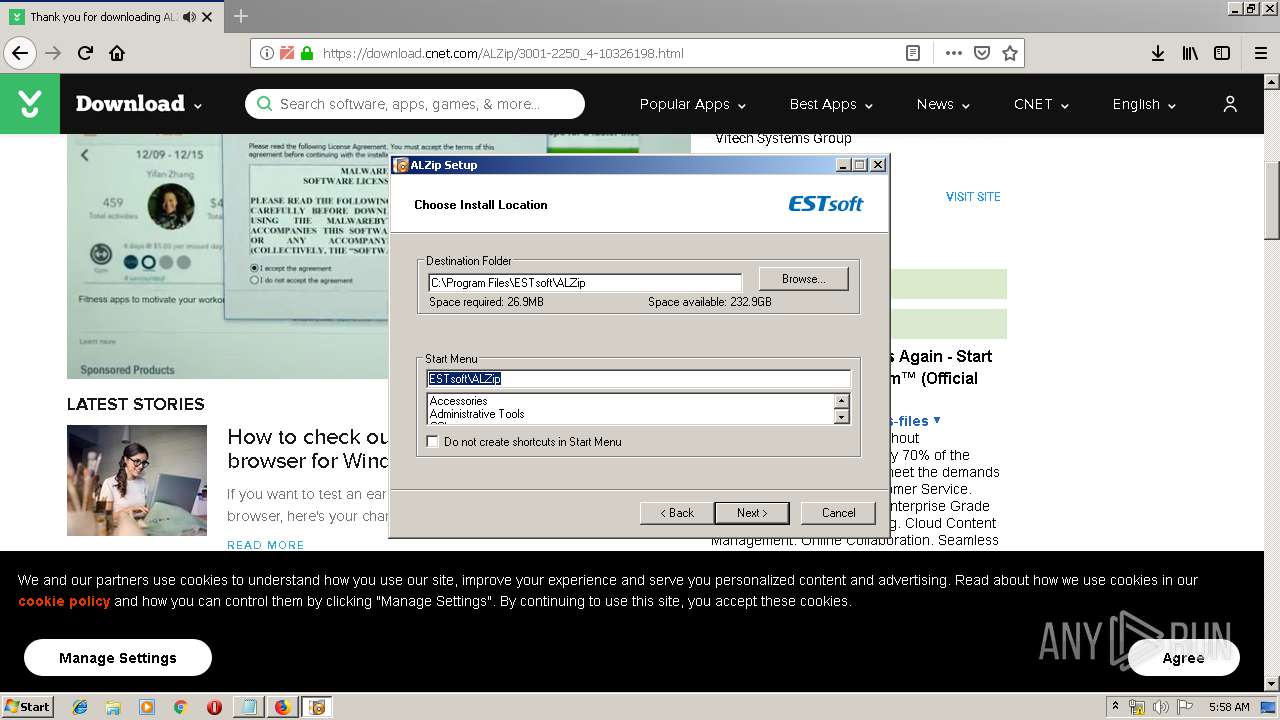Image resolution: width=1280 pixels, height=720 pixels.
Task: Click the clock showing 5:58 AM
Action: coord(1229,707)
